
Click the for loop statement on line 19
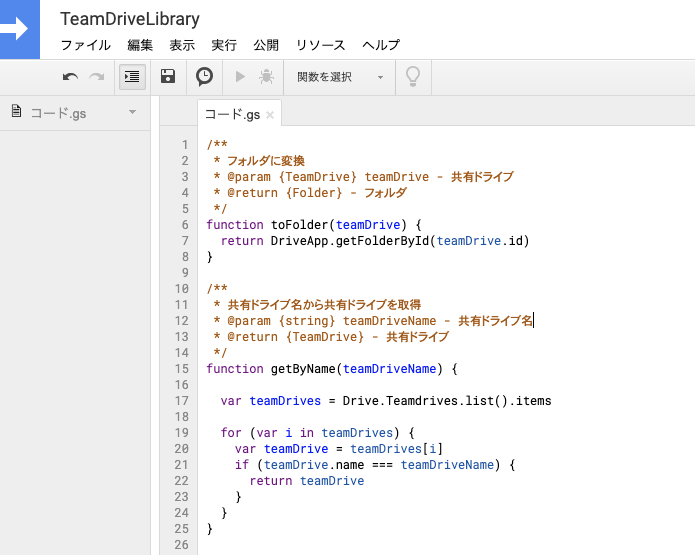point(317,433)
